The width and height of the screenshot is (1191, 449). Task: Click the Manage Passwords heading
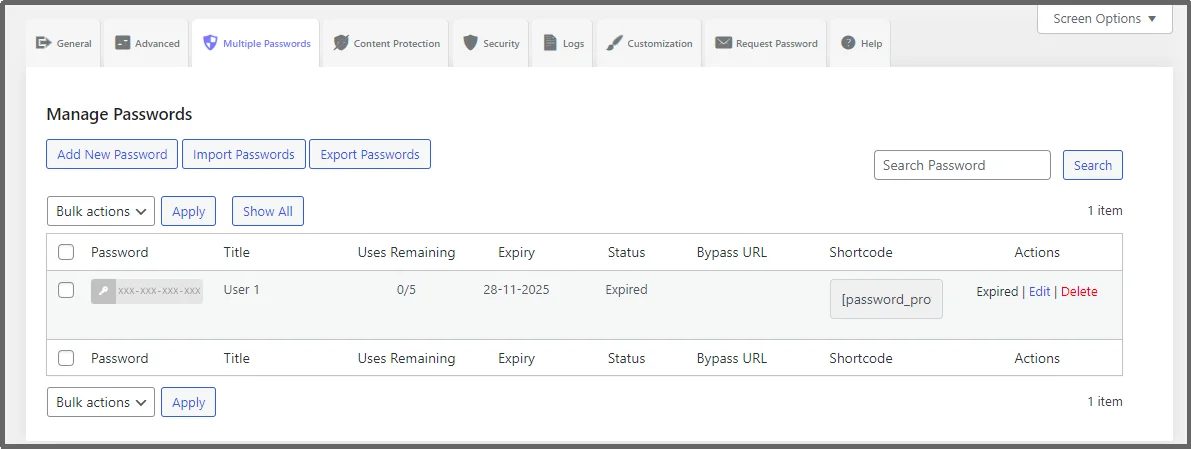pos(119,114)
